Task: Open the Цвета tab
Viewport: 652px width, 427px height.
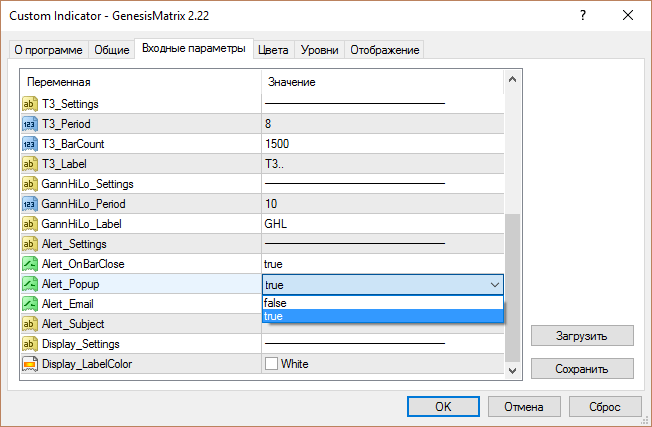Action: (273, 50)
